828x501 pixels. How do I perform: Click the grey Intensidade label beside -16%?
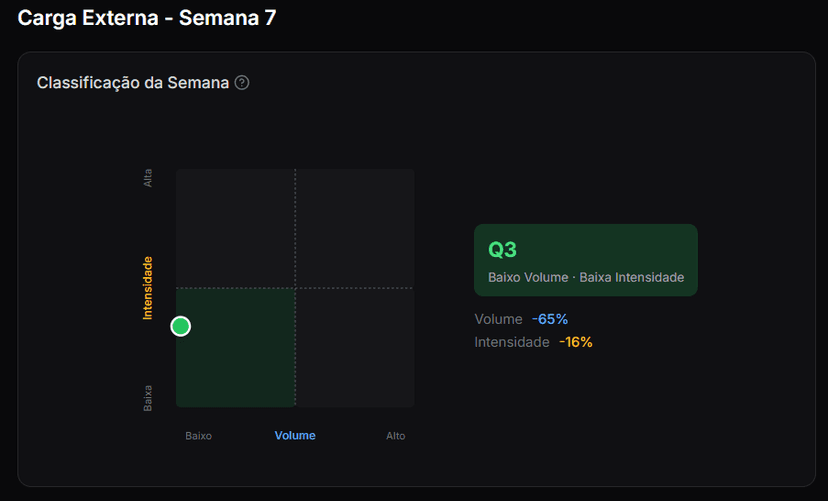click(x=512, y=342)
